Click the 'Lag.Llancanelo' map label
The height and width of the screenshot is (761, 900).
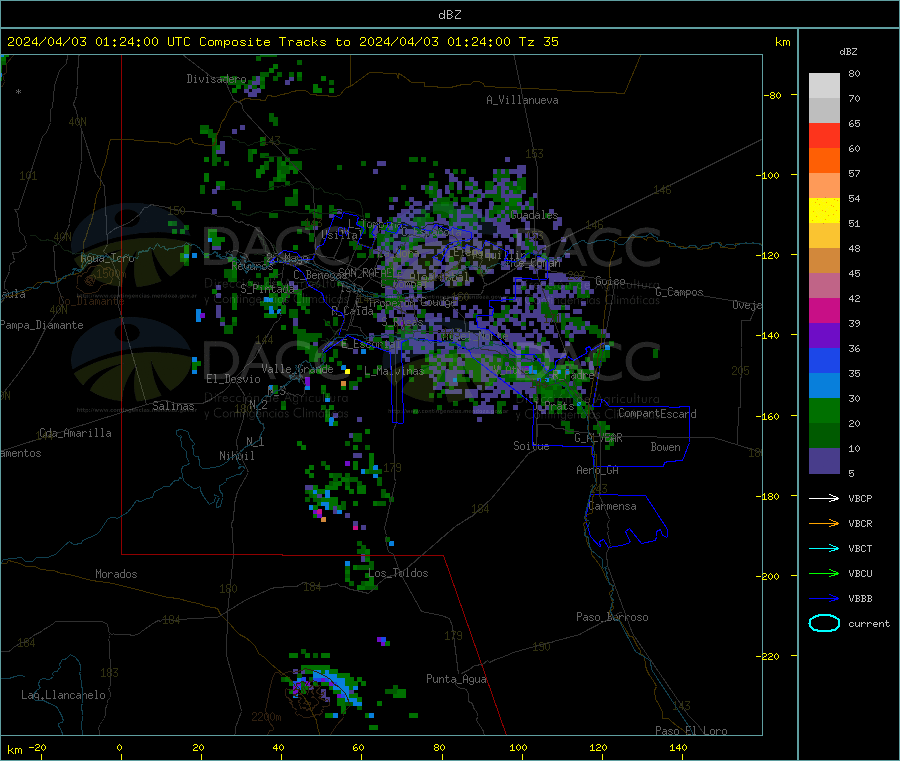63,695
